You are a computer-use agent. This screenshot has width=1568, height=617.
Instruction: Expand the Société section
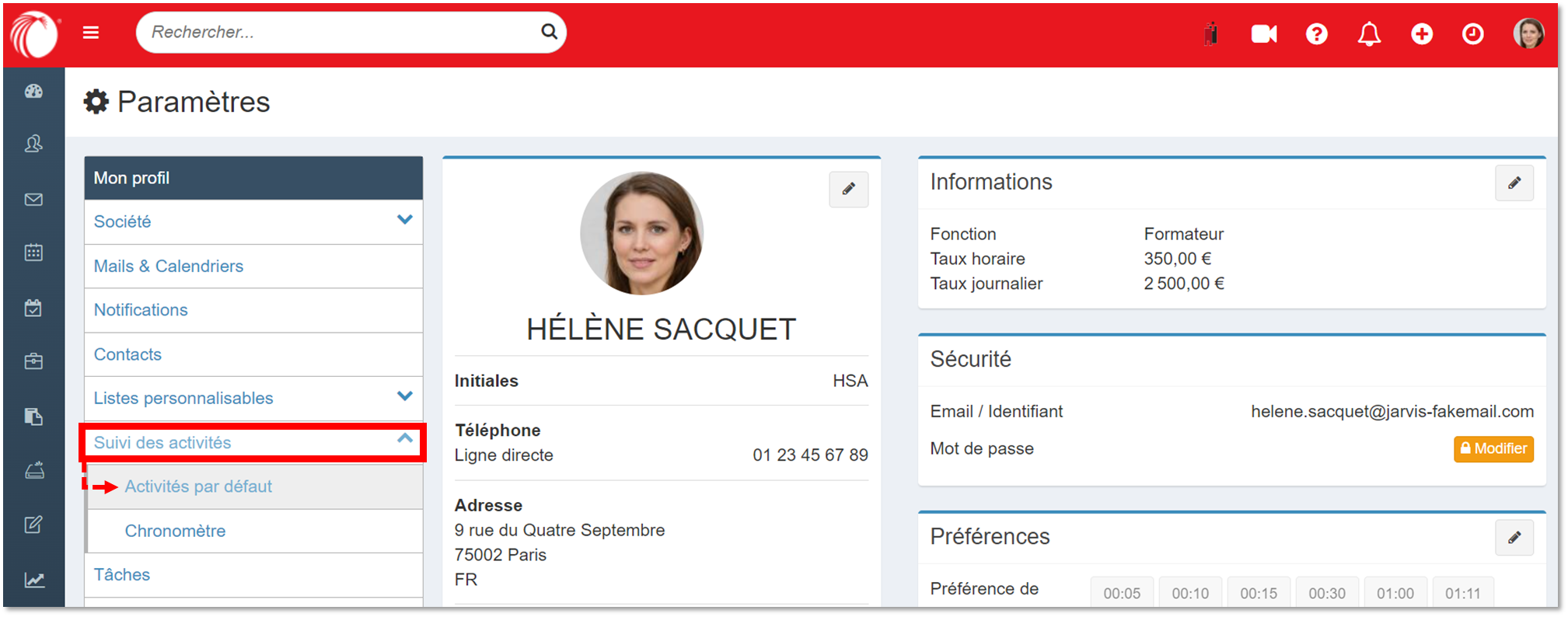pos(404,221)
